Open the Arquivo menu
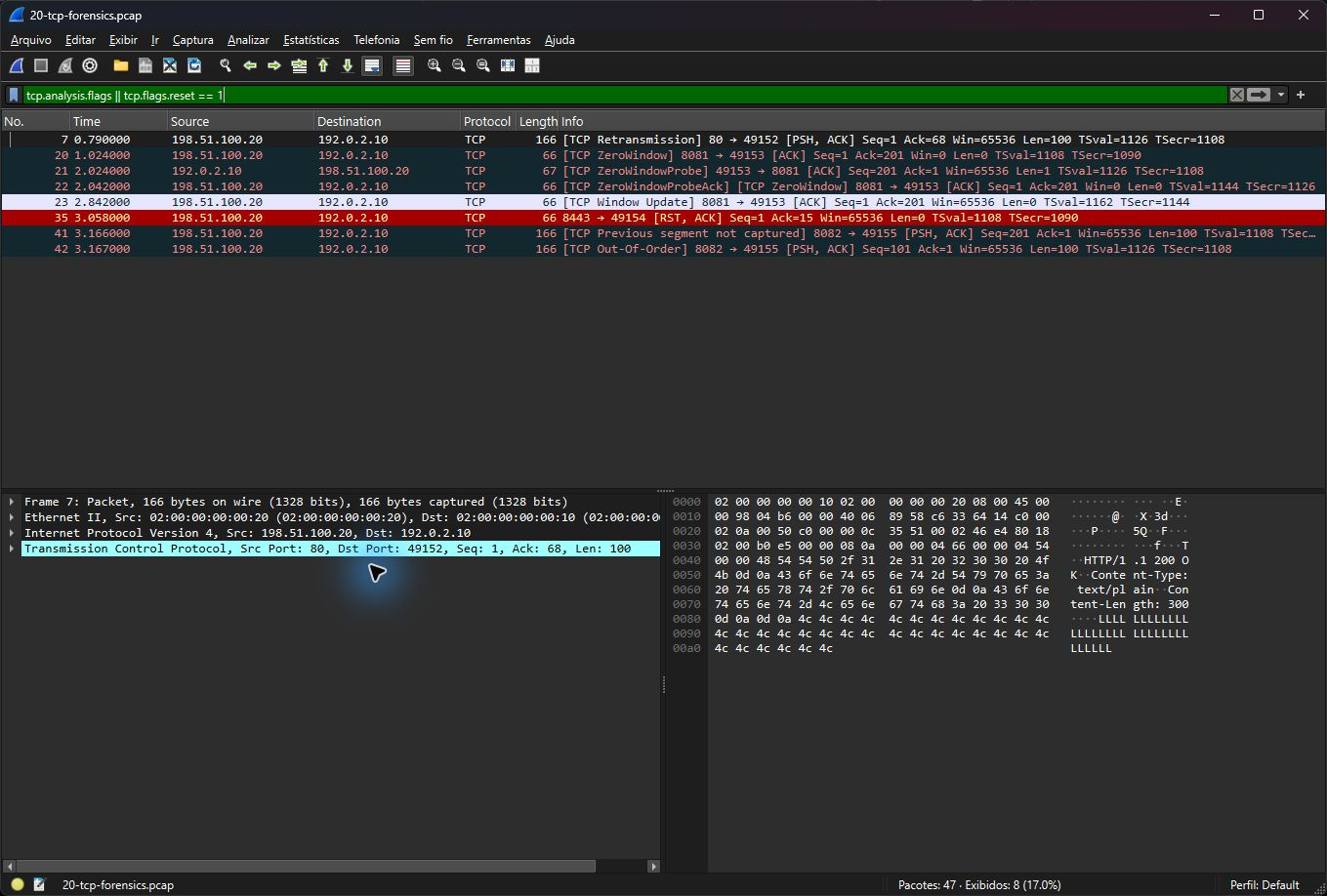This screenshot has height=896, width=1327. 31,40
